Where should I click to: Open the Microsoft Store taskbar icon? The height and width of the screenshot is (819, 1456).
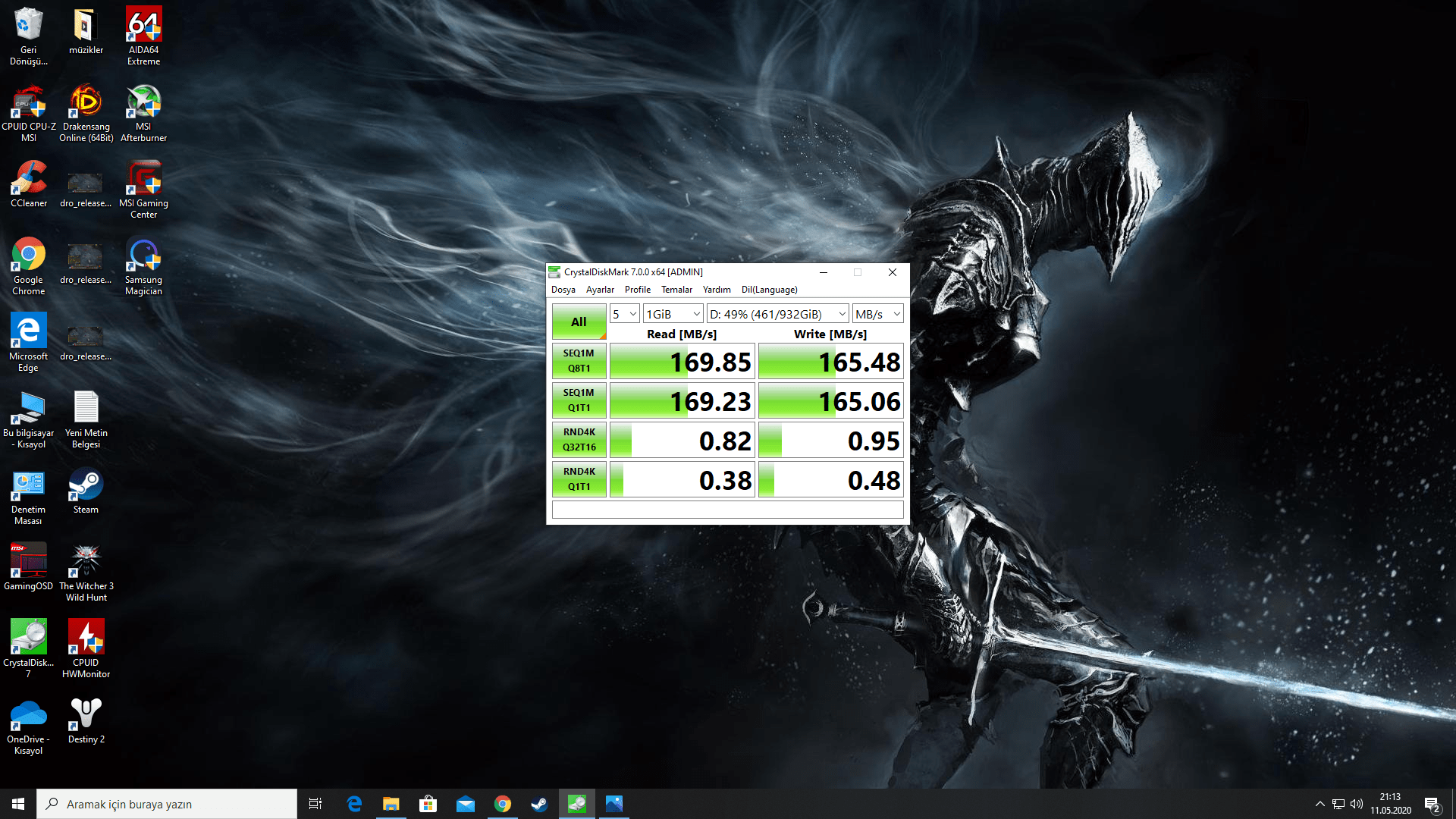click(428, 804)
